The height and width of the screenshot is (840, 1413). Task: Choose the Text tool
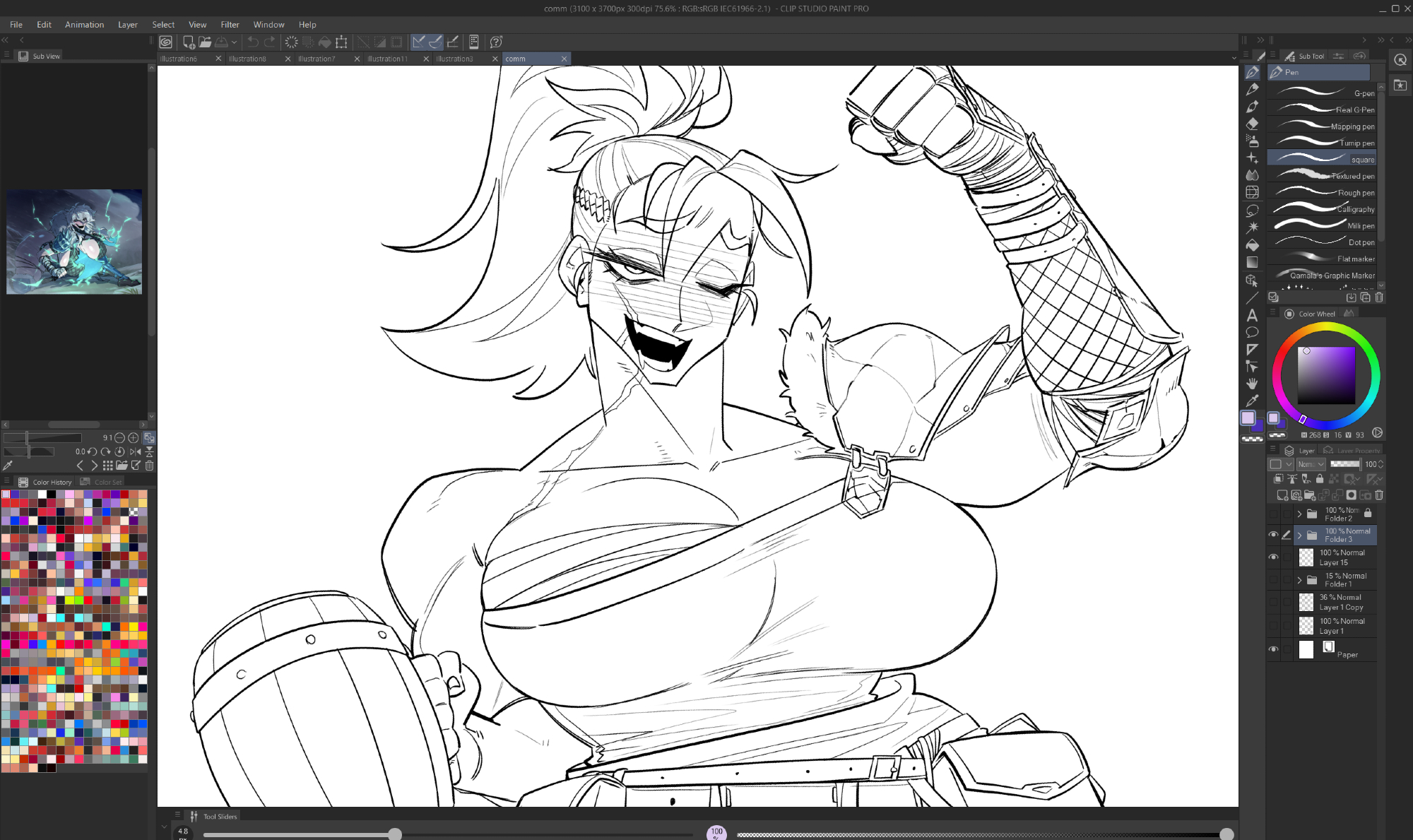(x=1252, y=315)
